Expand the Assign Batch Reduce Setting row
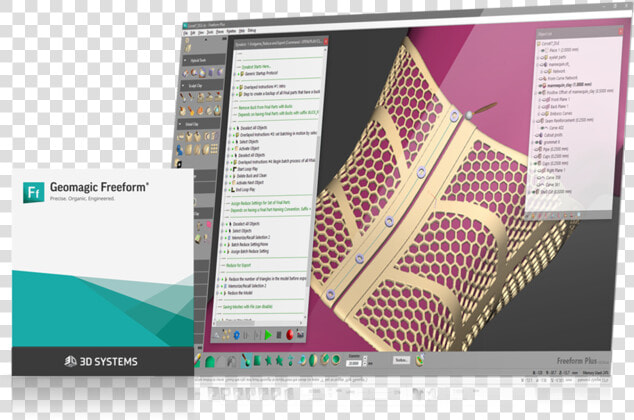 click(221, 252)
